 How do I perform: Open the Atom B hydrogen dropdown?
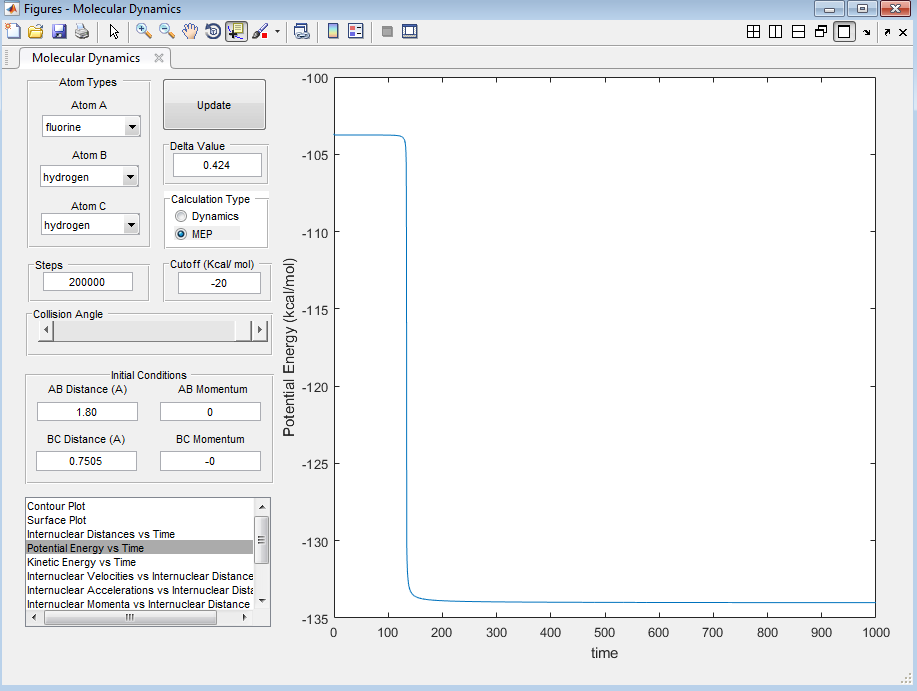[129, 177]
